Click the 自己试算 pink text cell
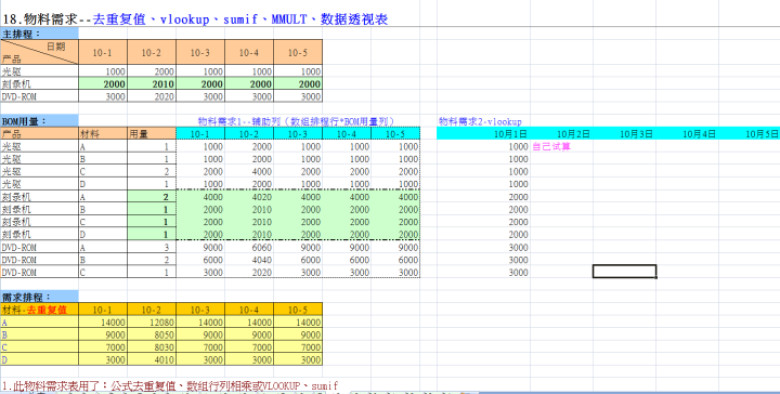 coord(551,147)
